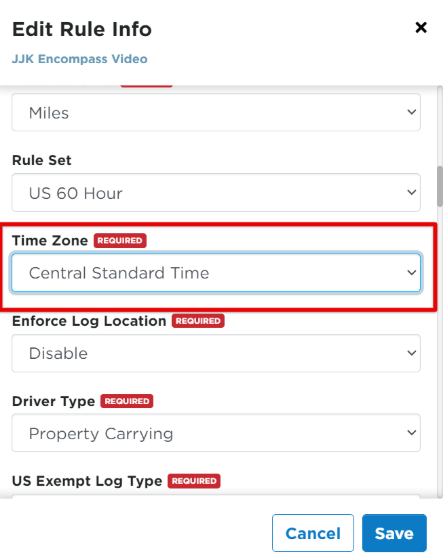The width and height of the screenshot is (443, 556).
Task: Click the chevron arrow on Property Carrying field
Action: coord(411,433)
